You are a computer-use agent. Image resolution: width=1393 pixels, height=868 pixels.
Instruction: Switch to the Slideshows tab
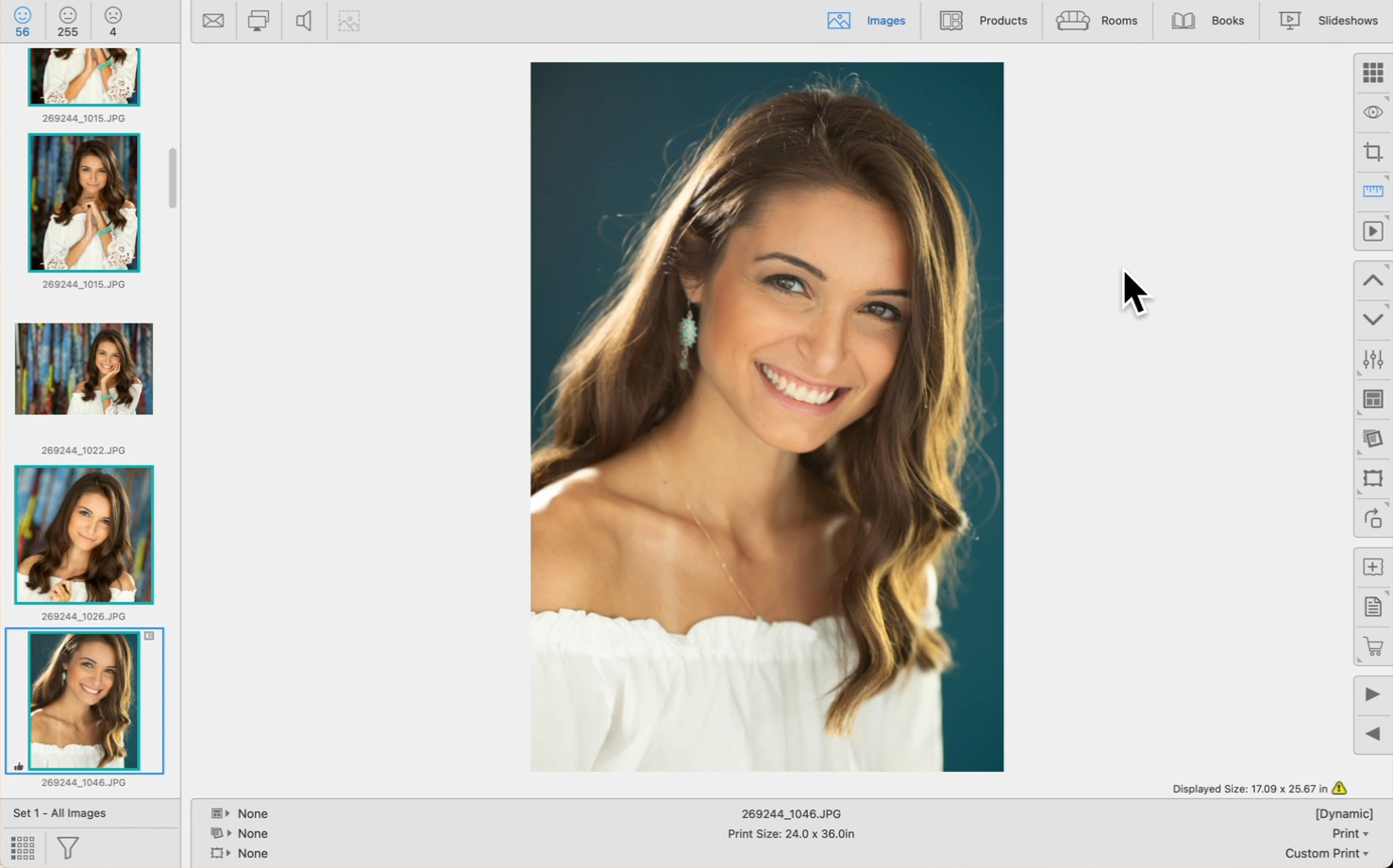pyautogui.click(x=1328, y=21)
